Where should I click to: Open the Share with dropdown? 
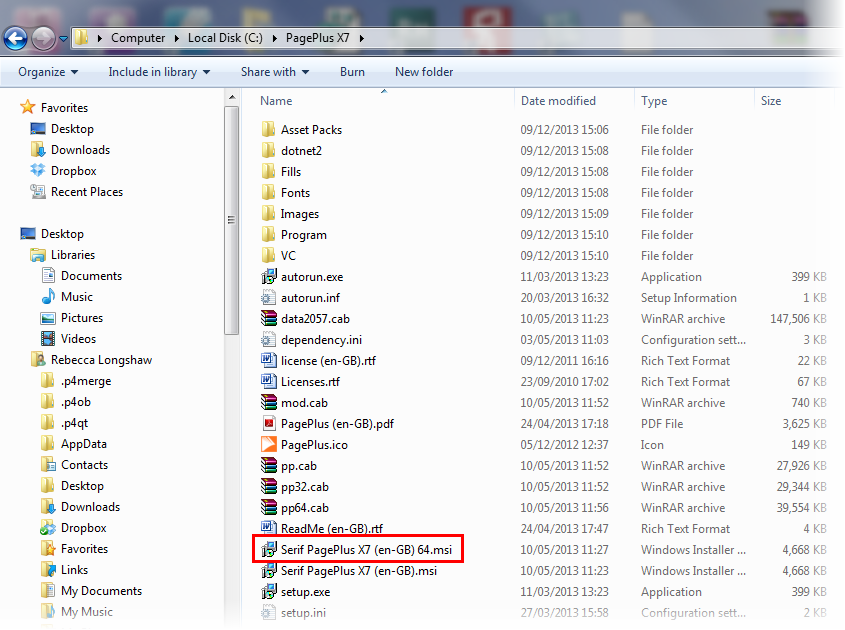(275, 72)
